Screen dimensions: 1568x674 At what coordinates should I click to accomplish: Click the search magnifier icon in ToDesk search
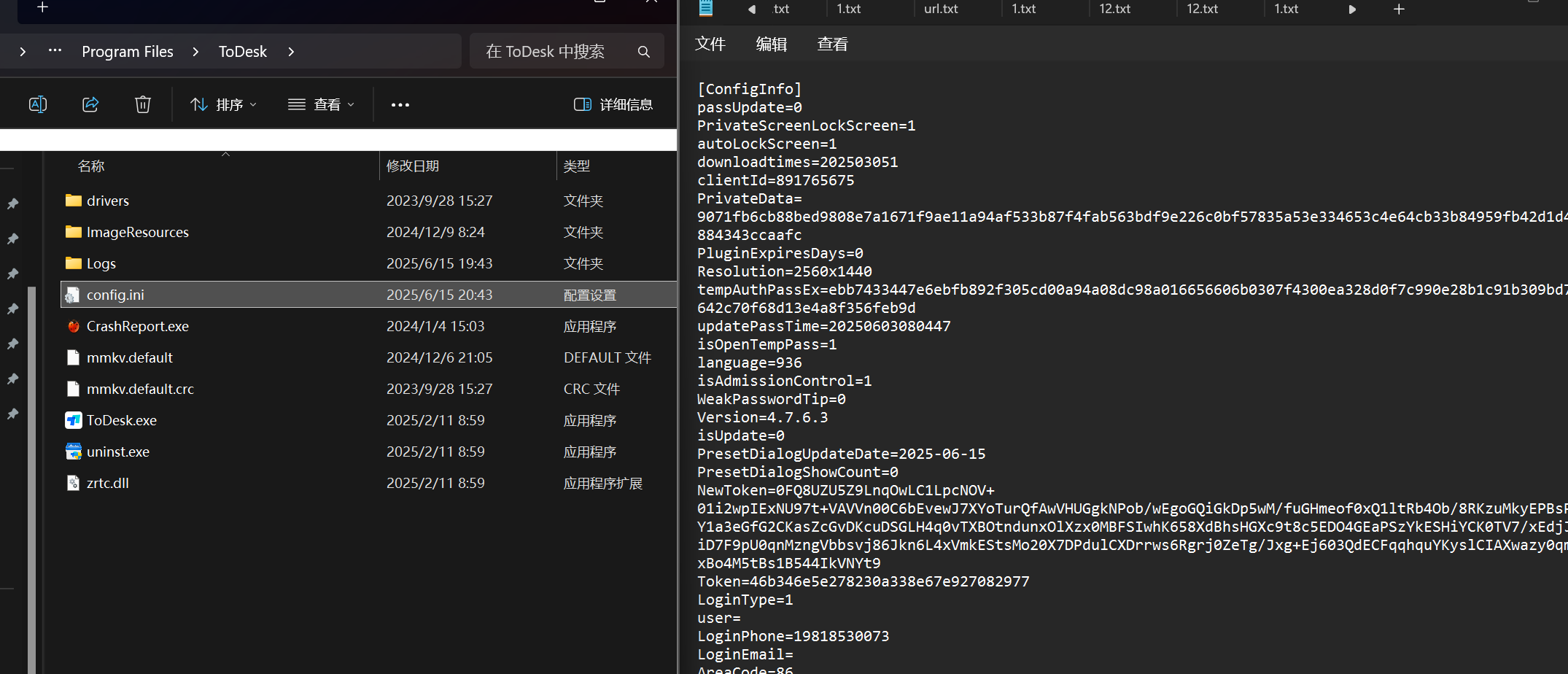pyautogui.click(x=643, y=52)
